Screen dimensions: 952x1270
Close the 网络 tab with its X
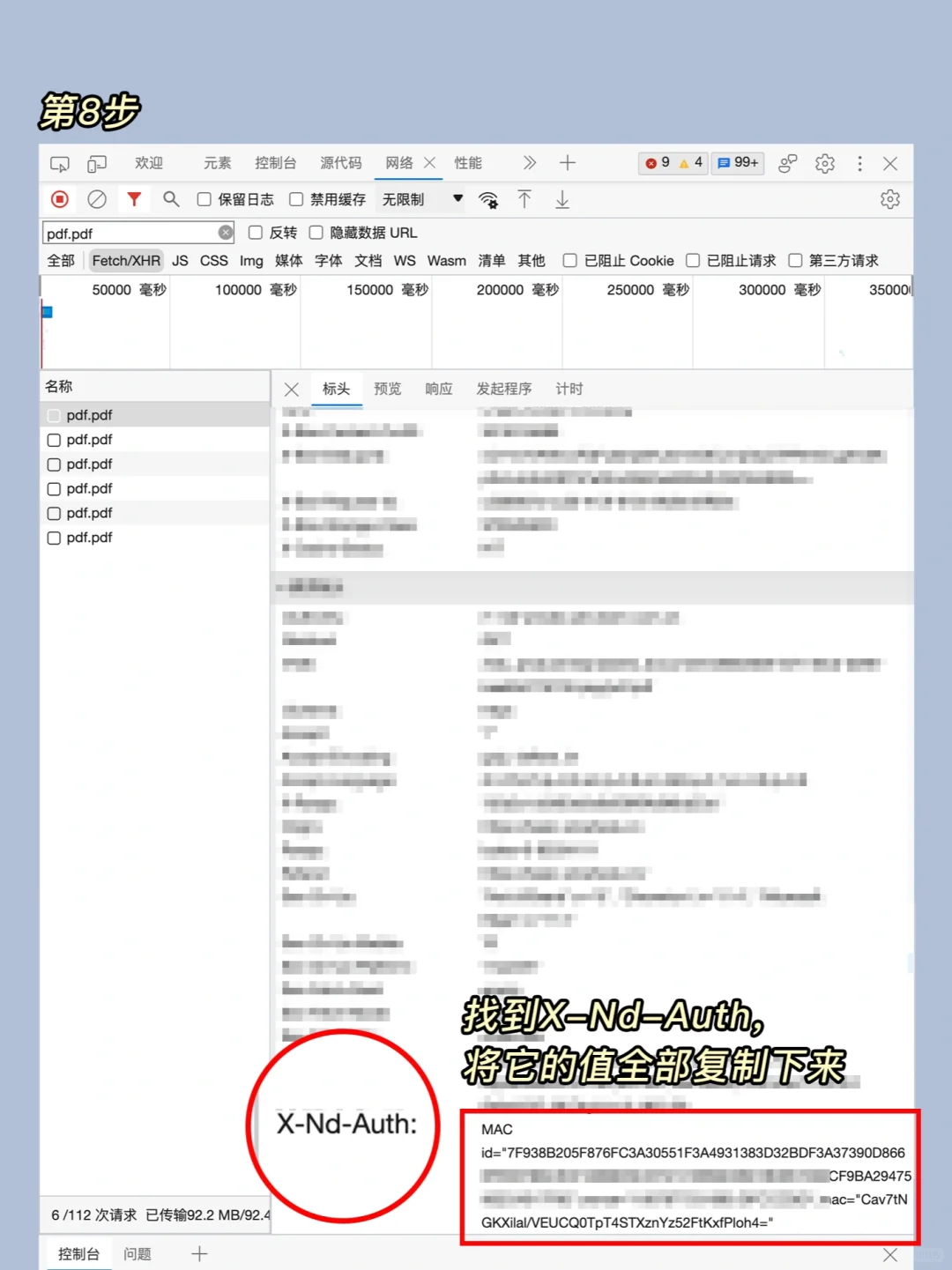click(x=430, y=163)
